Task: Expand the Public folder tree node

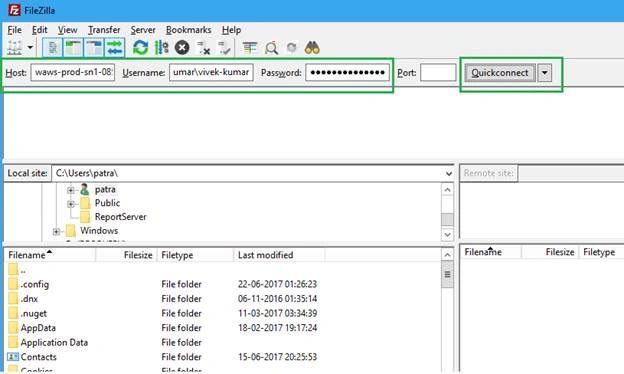Action: [71, 204]
